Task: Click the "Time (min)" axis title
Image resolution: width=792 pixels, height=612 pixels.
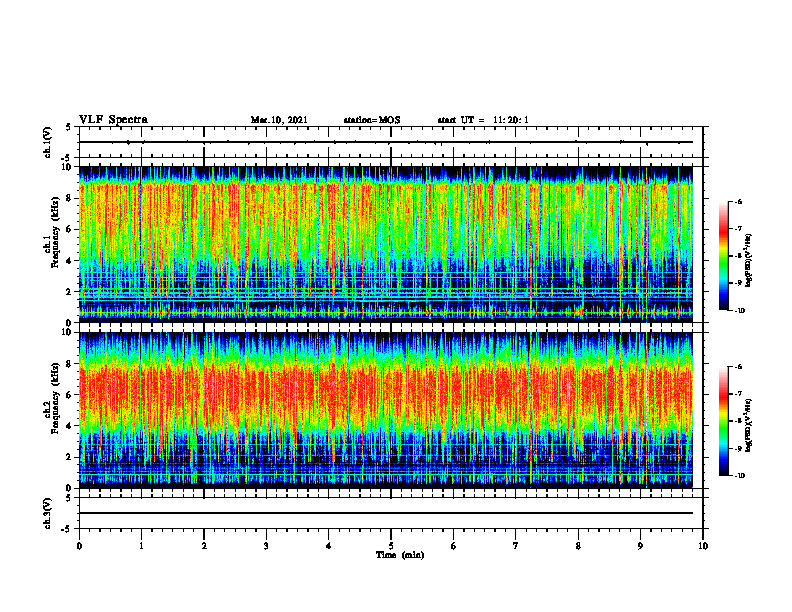Action: 400,555
